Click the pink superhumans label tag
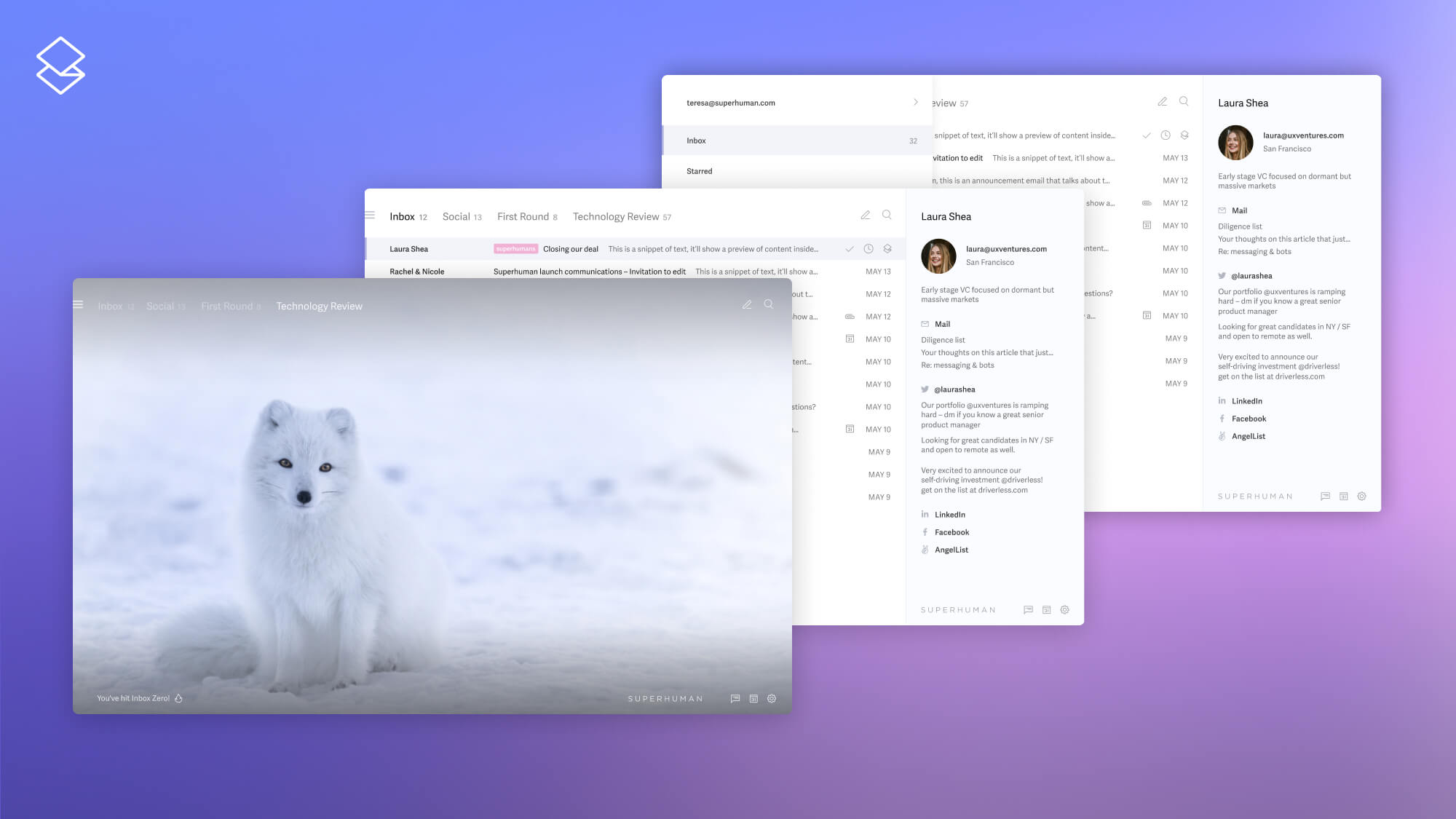This screenshot has height=819, width=1456. click(x=515, y=248)
